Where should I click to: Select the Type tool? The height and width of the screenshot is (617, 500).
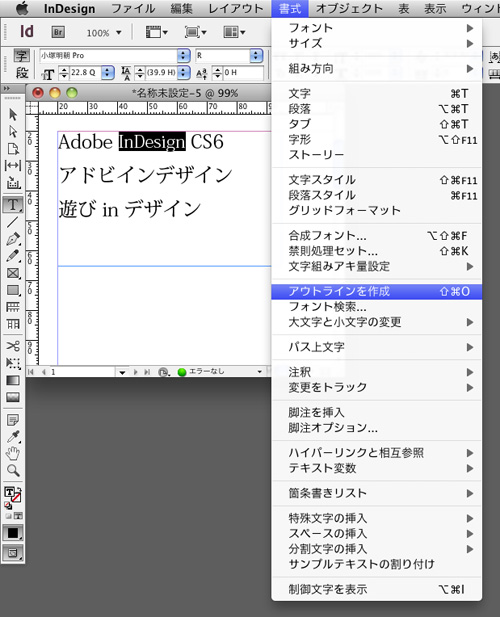(x=13, y=205)
